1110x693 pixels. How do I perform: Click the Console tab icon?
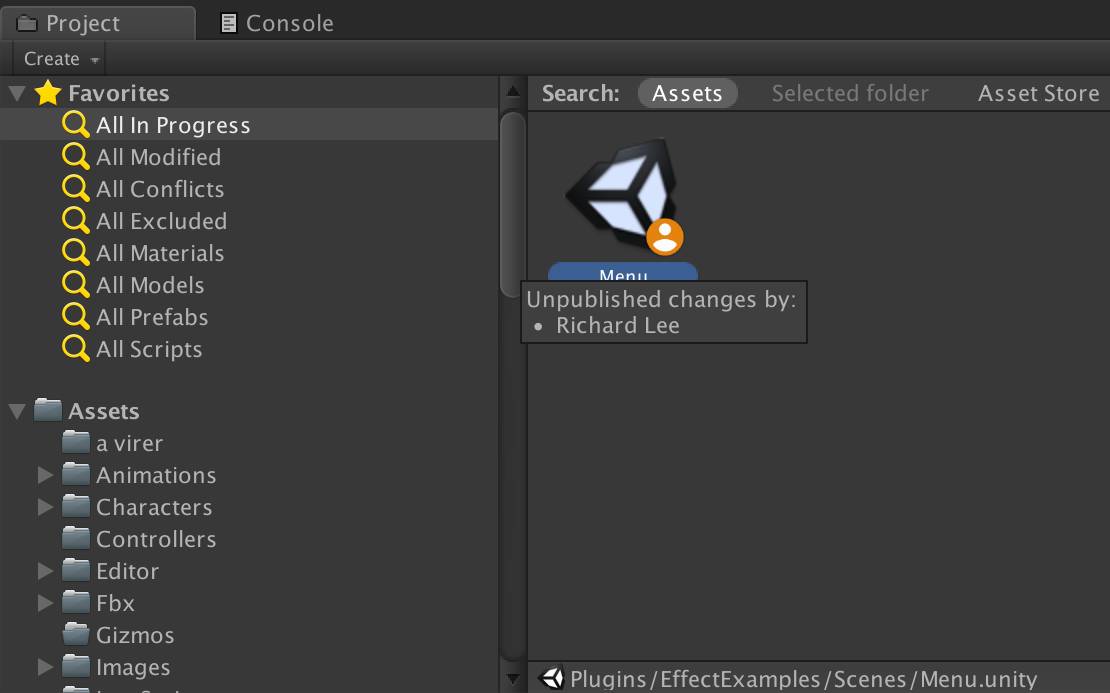pos(228,23)
